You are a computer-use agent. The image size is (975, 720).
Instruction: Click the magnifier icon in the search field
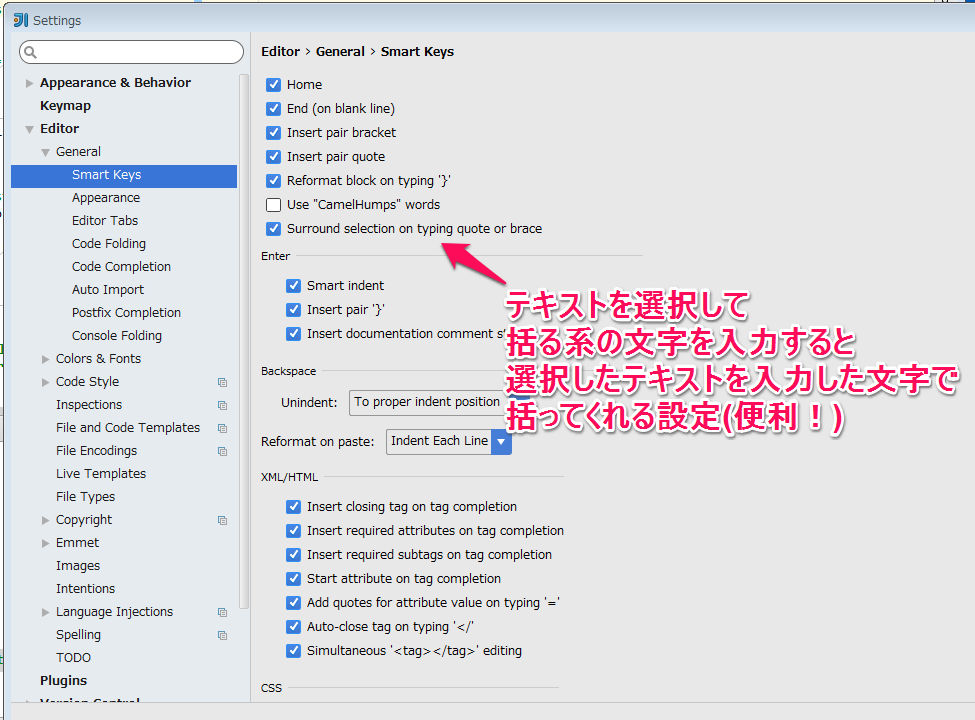(x=30, y=51)
